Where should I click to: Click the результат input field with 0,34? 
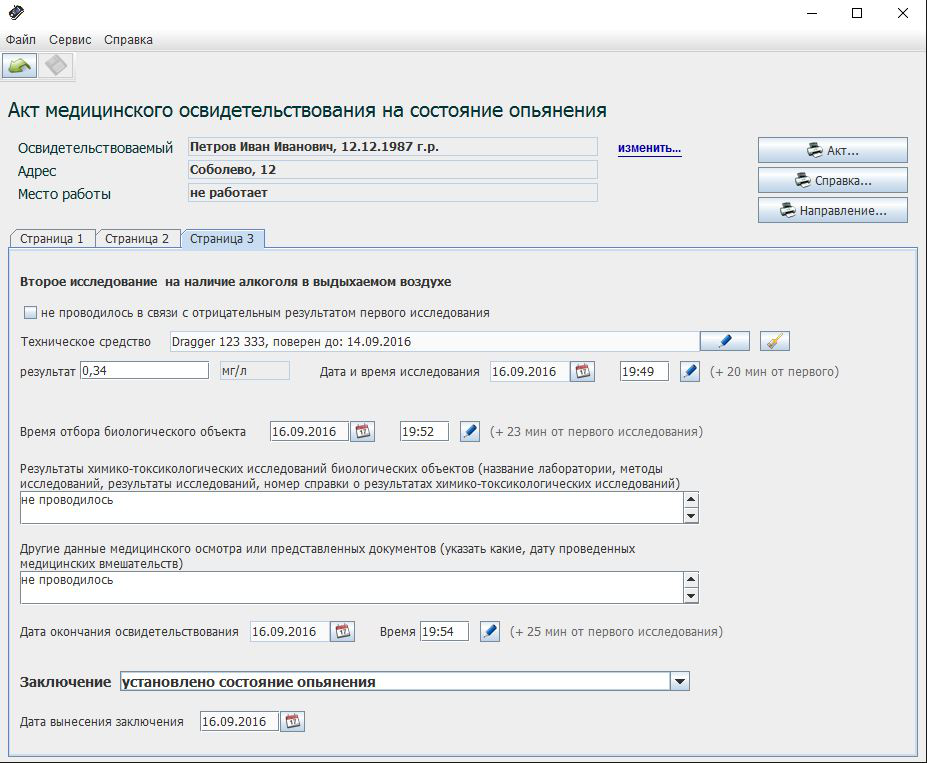click(144, 371)
